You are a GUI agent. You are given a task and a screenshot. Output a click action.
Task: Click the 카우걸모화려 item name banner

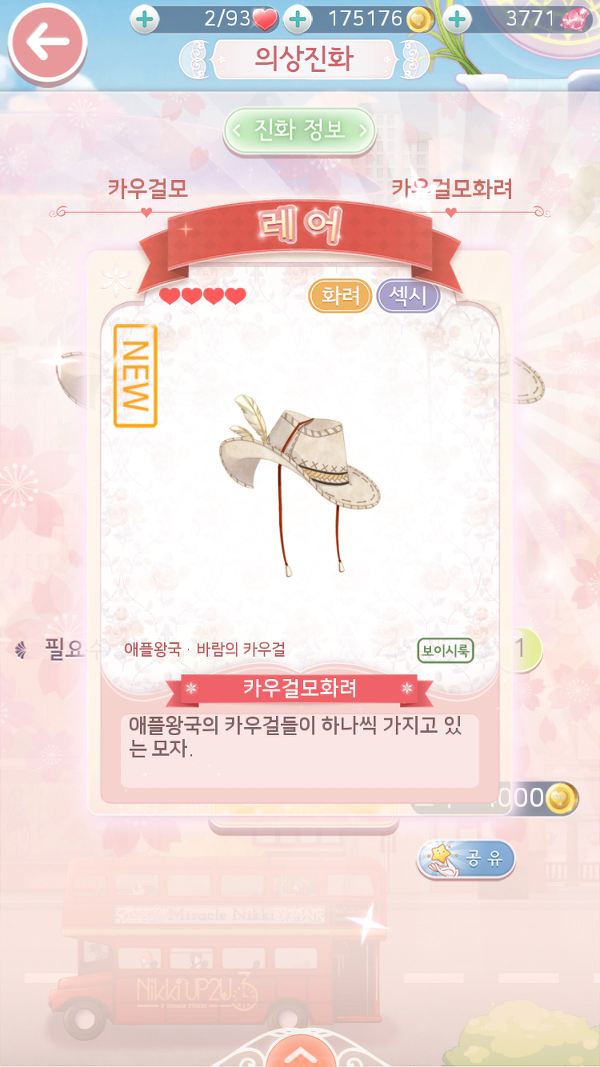click(300, 688)
